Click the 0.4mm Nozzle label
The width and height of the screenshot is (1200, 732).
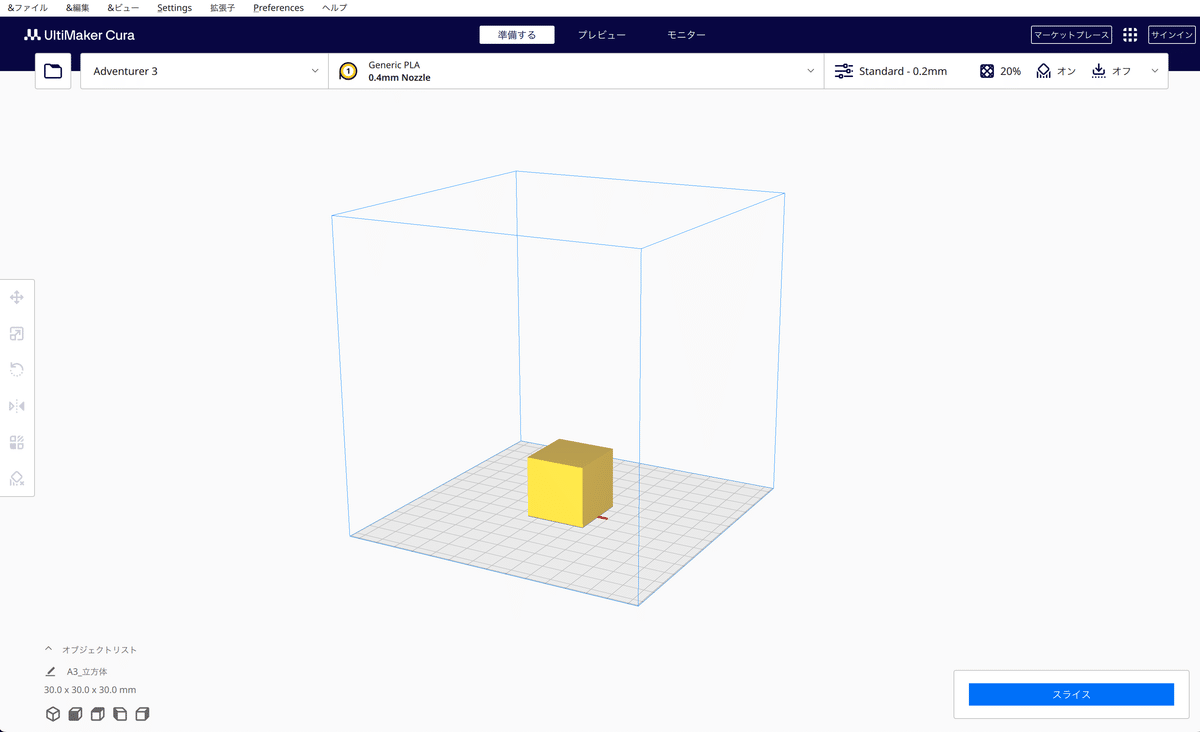399,78
